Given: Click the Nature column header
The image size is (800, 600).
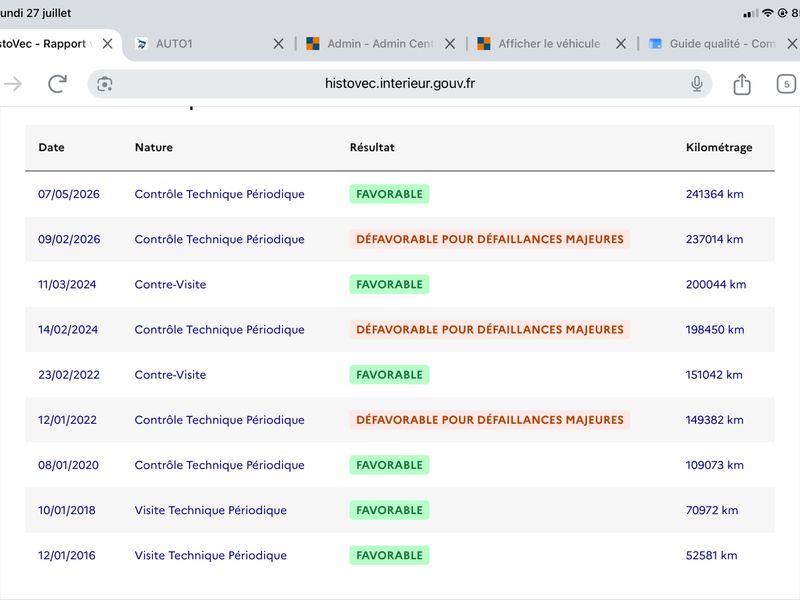Looking at the screenshot, I should click(x=154, y=147).
